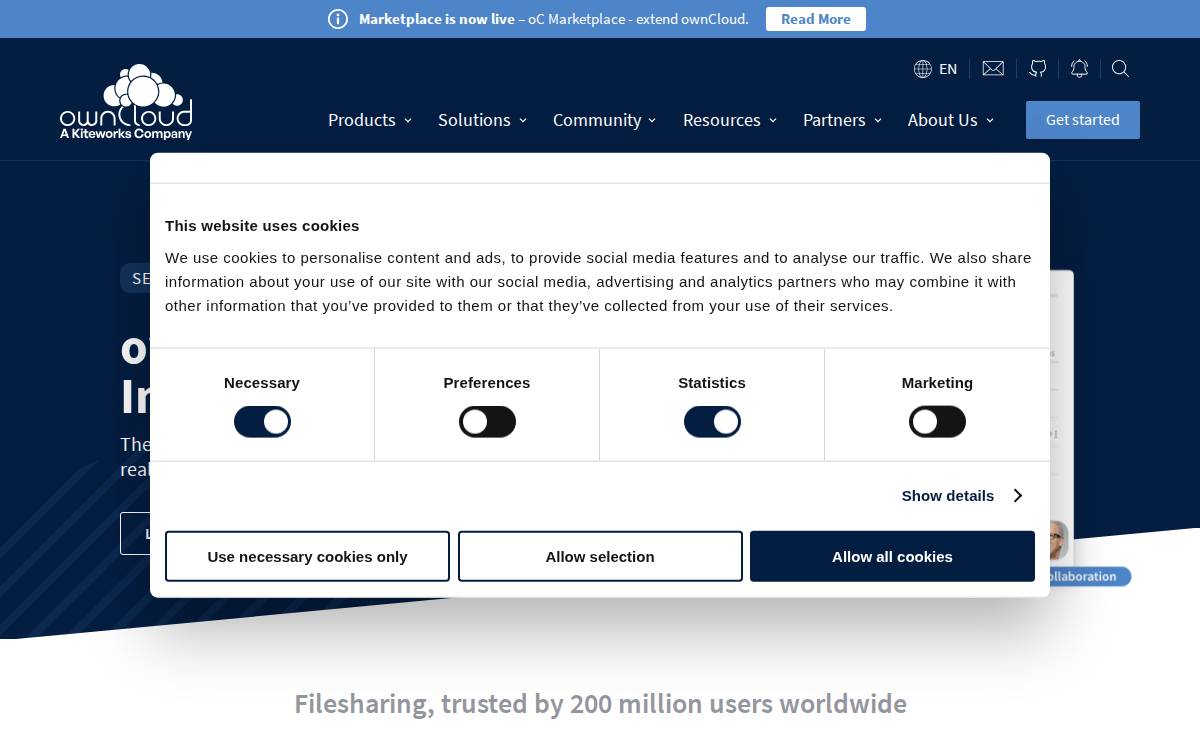
Task: Click the Filesharing, trusted by 200 million heading
Action: click(600, 704)
